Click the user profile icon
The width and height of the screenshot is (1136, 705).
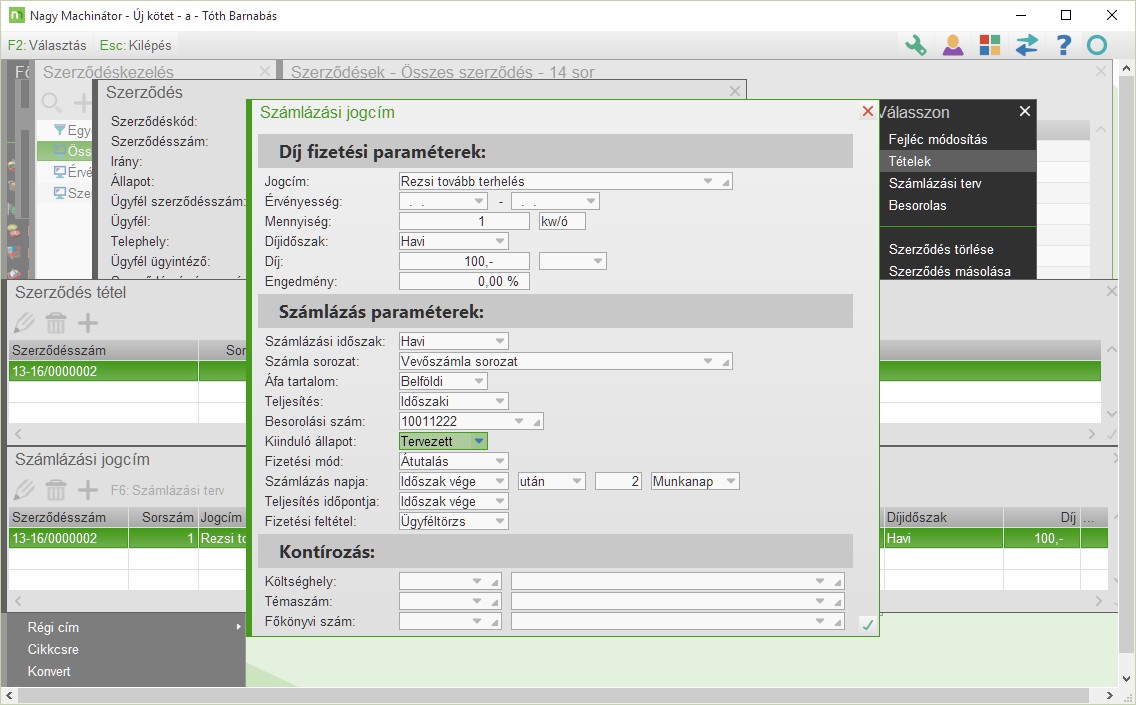click(x=953, y=45)
